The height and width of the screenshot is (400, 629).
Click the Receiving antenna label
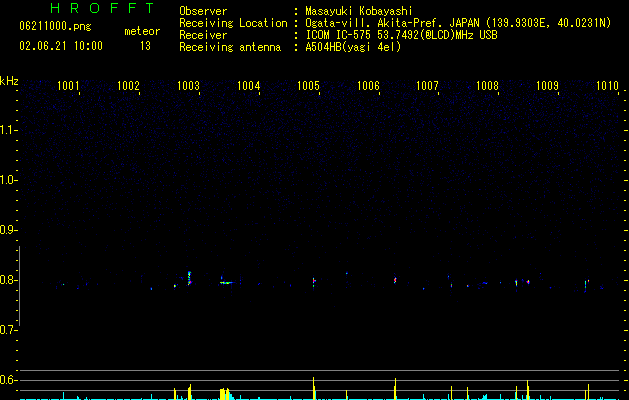coord(230,47)
